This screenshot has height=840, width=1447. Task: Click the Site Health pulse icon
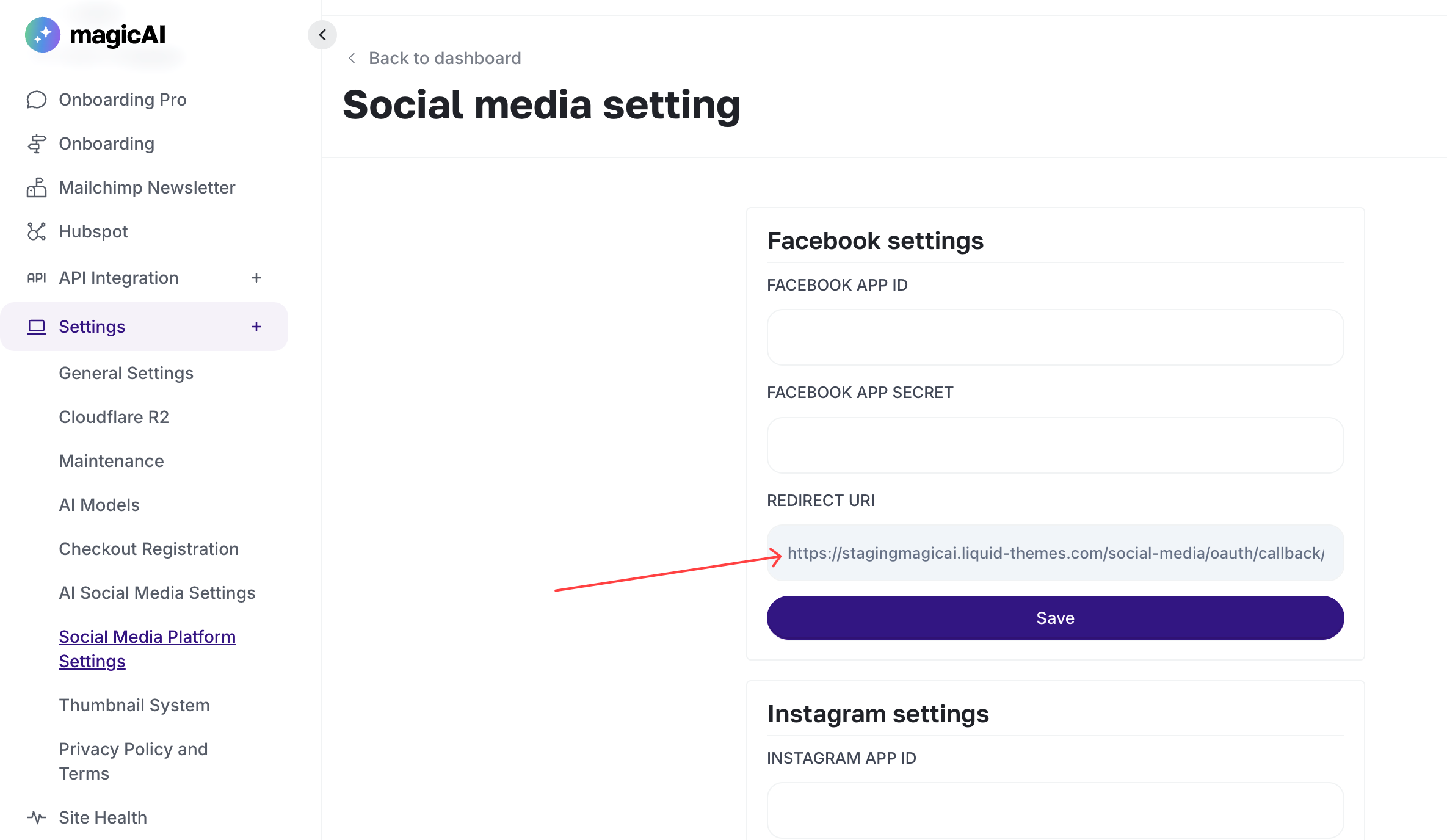[x=37, y=817]
